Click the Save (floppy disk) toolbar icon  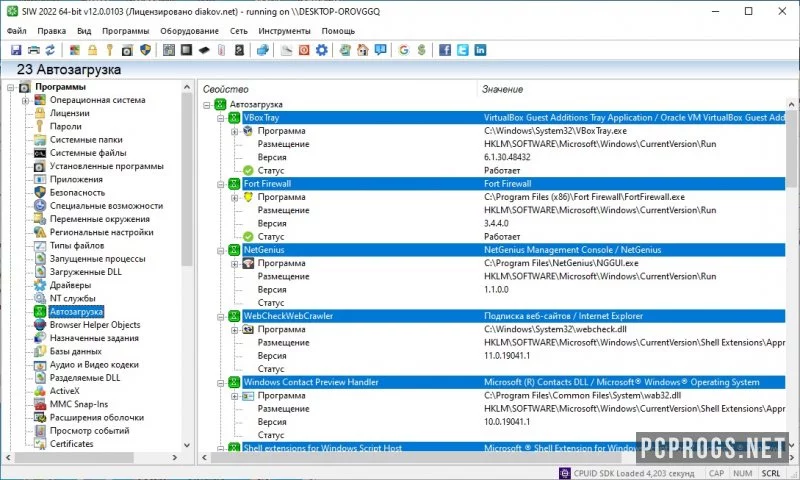(16, 50)
